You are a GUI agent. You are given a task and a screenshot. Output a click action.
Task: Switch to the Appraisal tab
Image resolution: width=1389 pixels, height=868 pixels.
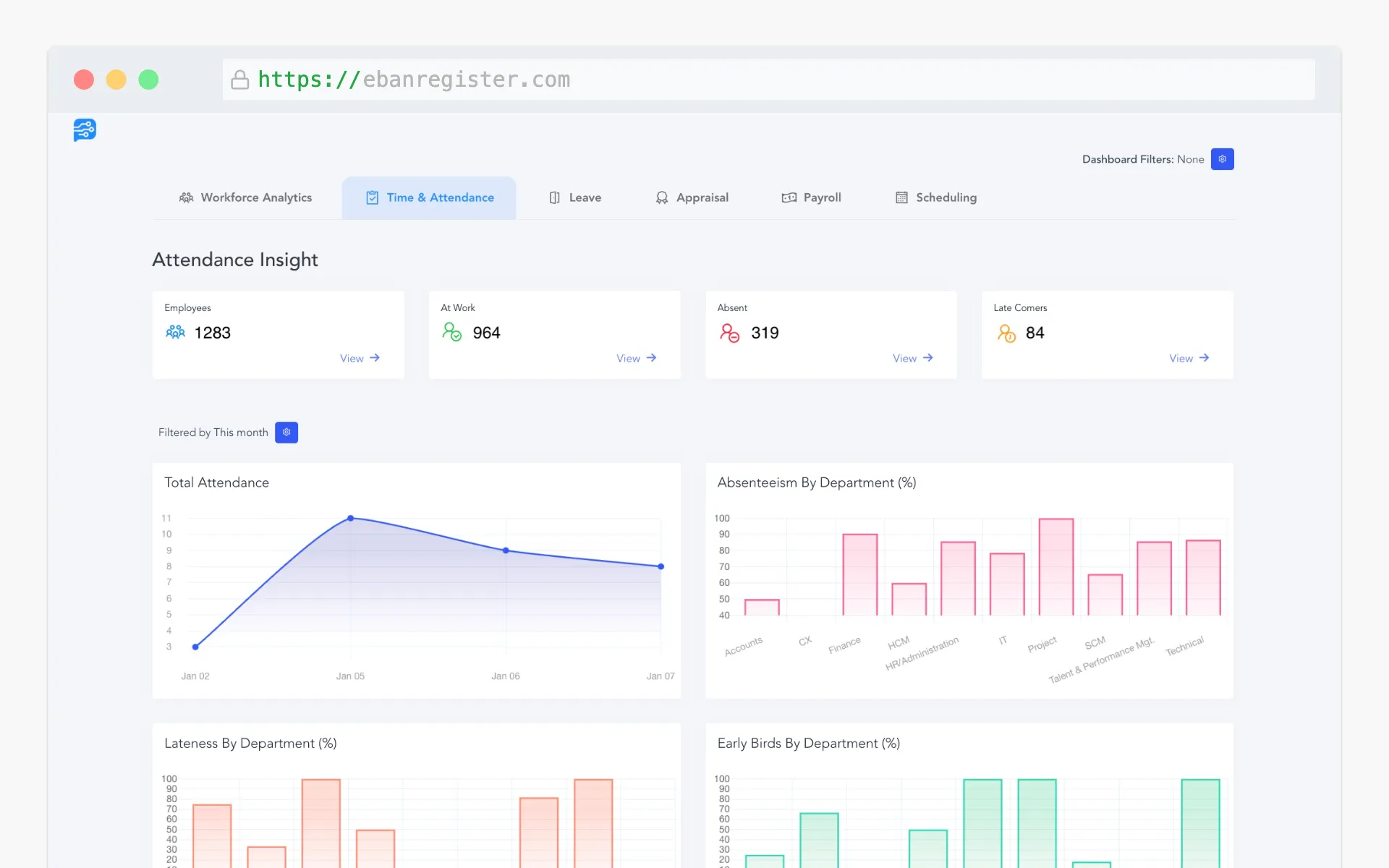692,197
